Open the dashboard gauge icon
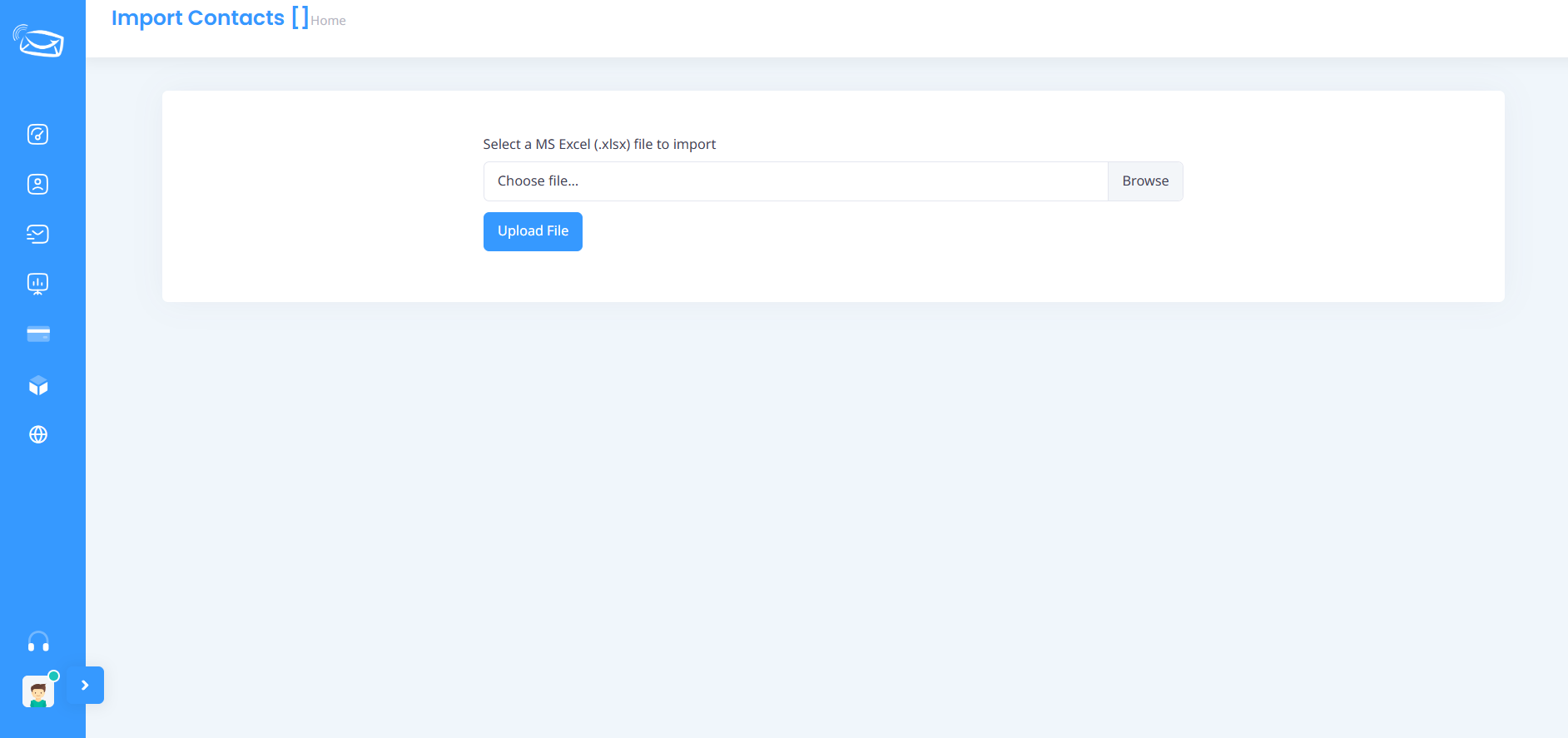This screenshot has height=738, width=1568. click(38, 134)
